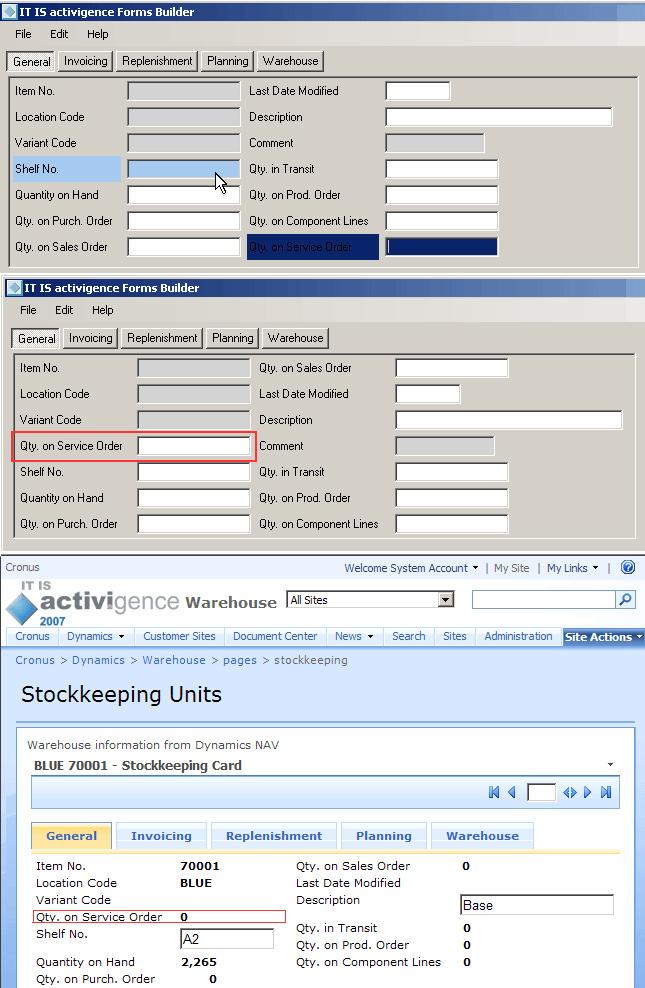Select Replenishment tab in upper Forms Builder window

157,61
